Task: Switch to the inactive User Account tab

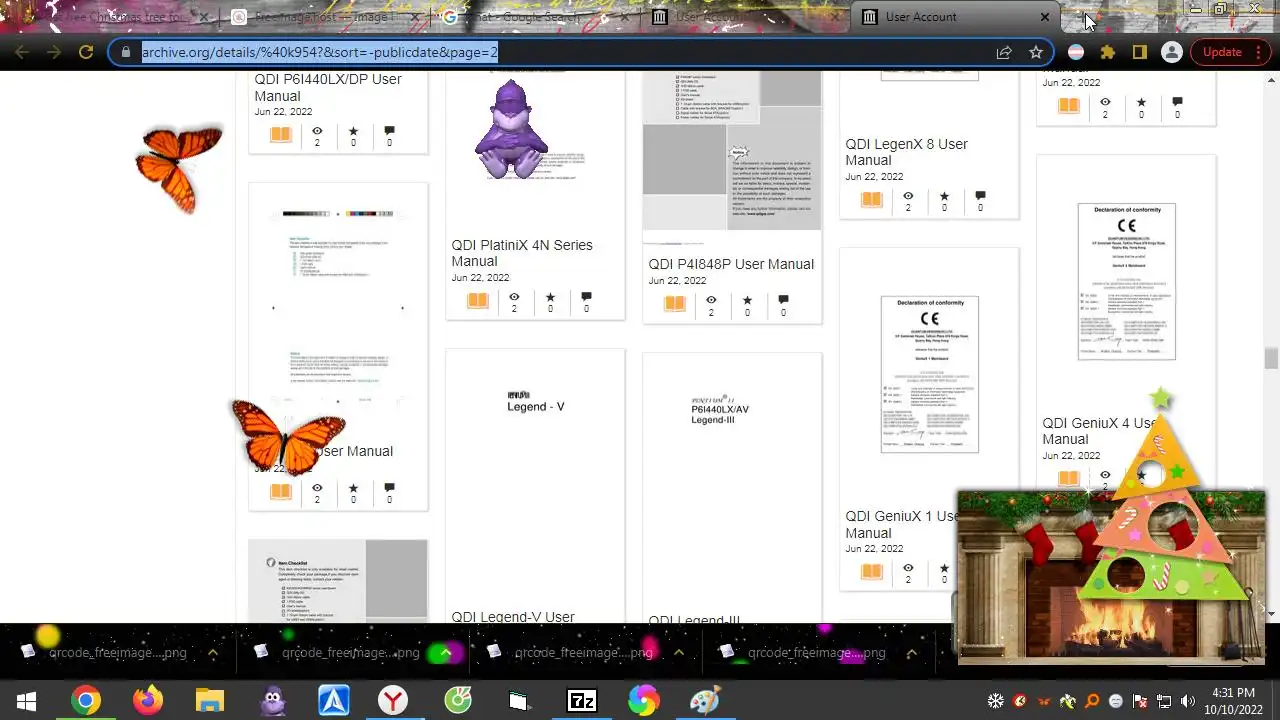Action: [x=745, y=16]
